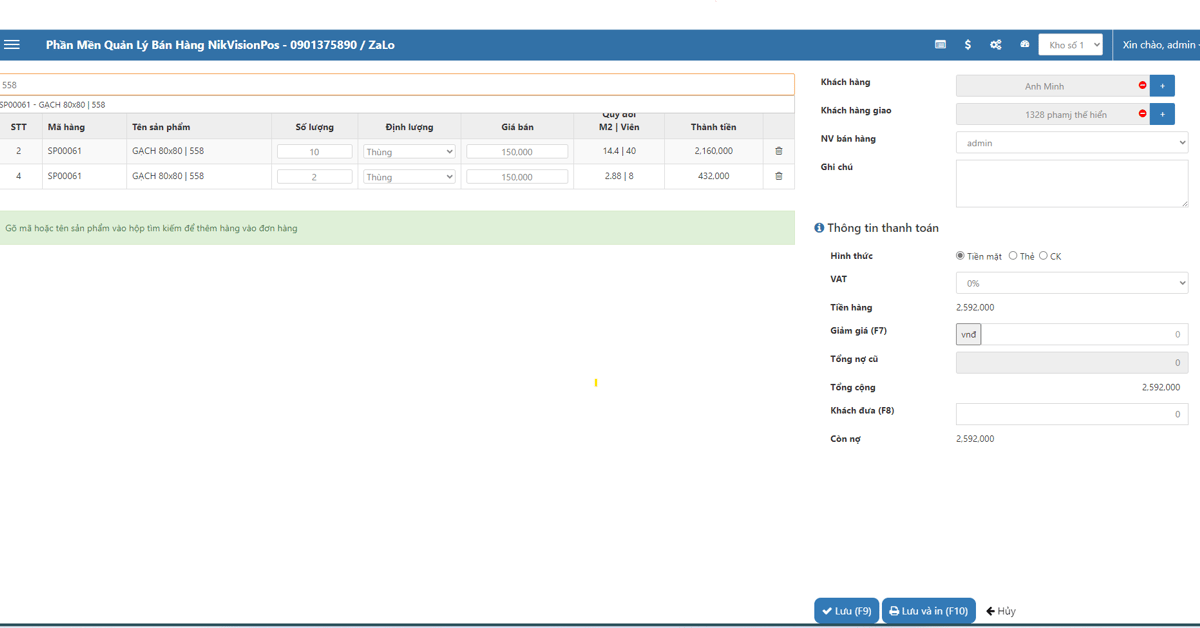
Task: Open the dashboard gauge icon
Action: (x=1025, y=45)
